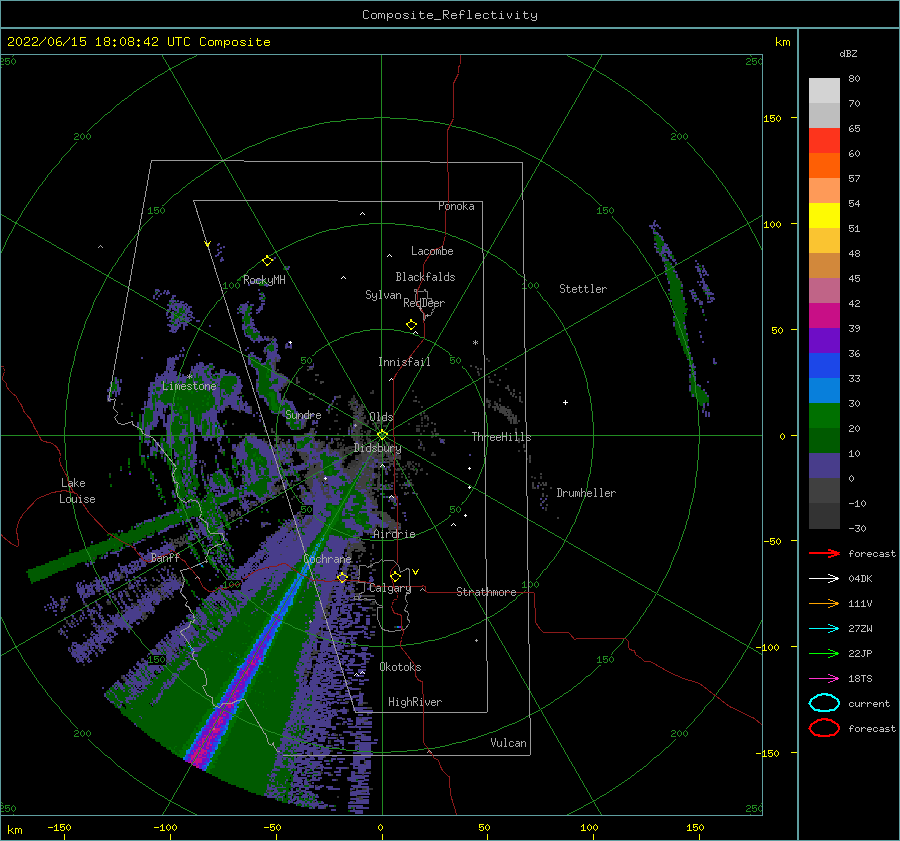
Task: Click the yellow diamond marker near RockyMH
Action: [267, 261]
